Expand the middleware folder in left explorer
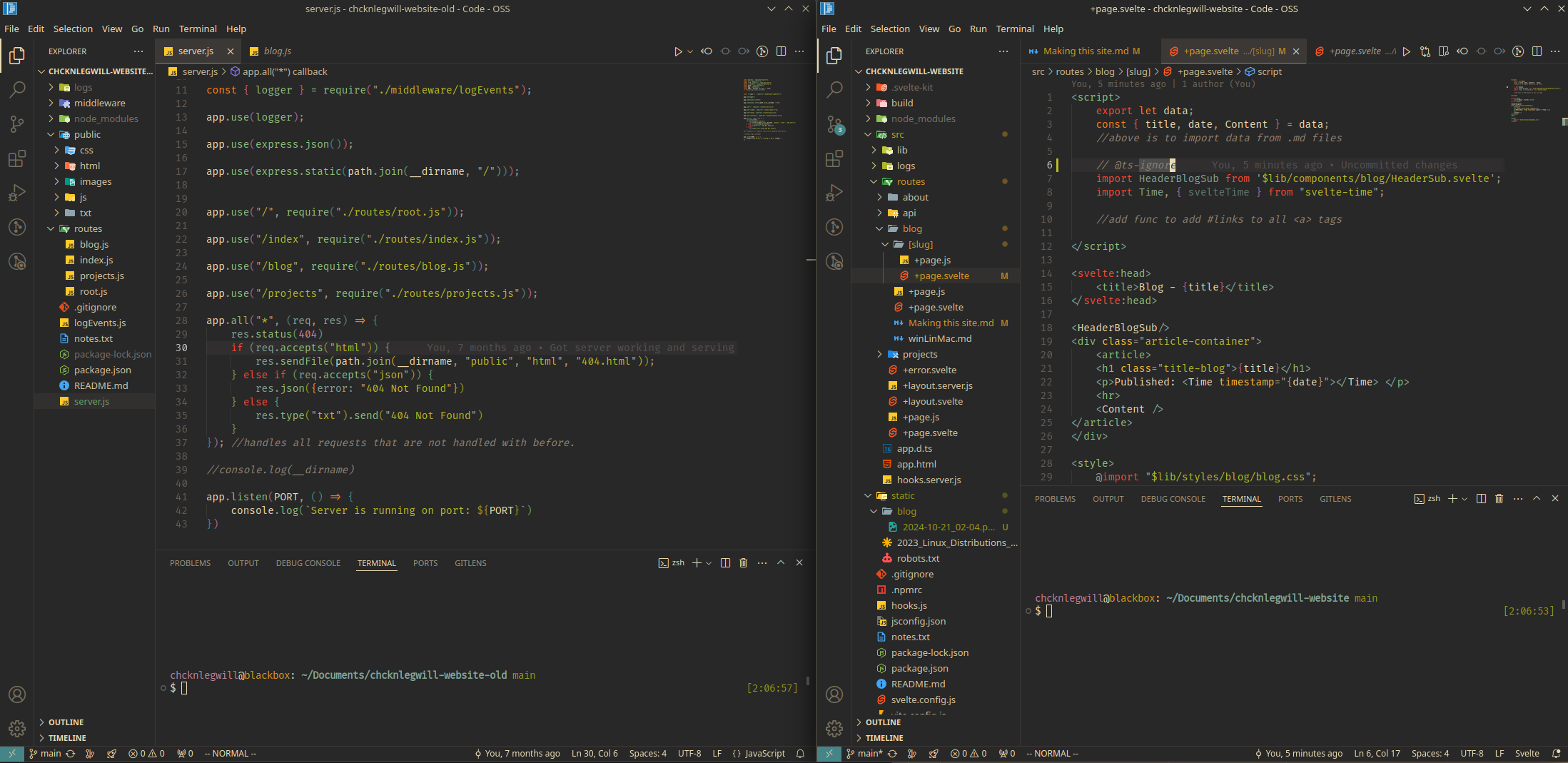The height and width of the screenshot is (763, 1568). (94, 103)
